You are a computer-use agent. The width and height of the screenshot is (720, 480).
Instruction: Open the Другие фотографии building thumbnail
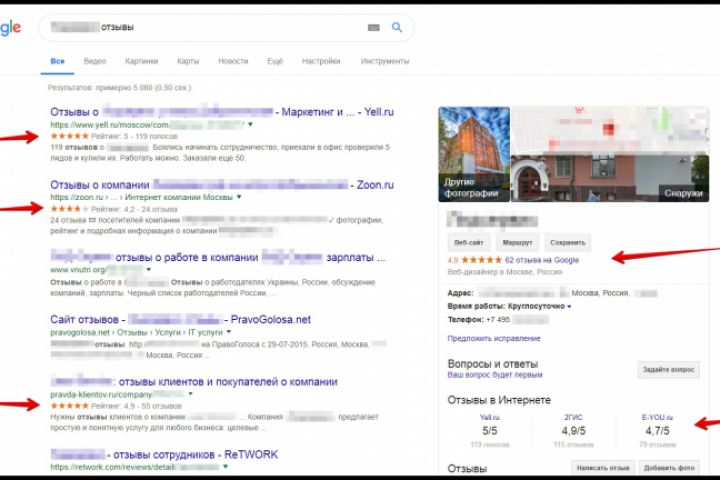[x=474, y=154]
